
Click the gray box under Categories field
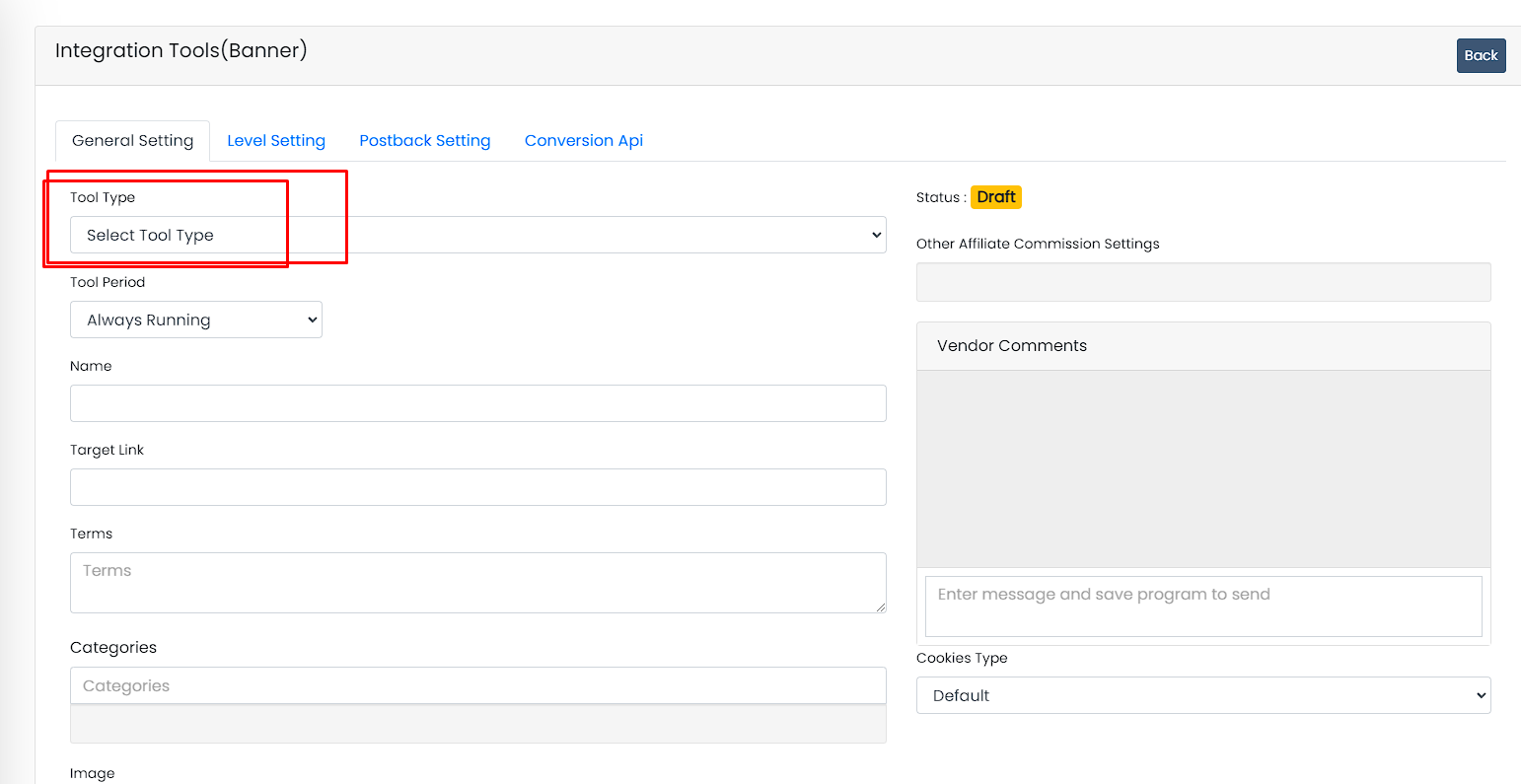477,725
